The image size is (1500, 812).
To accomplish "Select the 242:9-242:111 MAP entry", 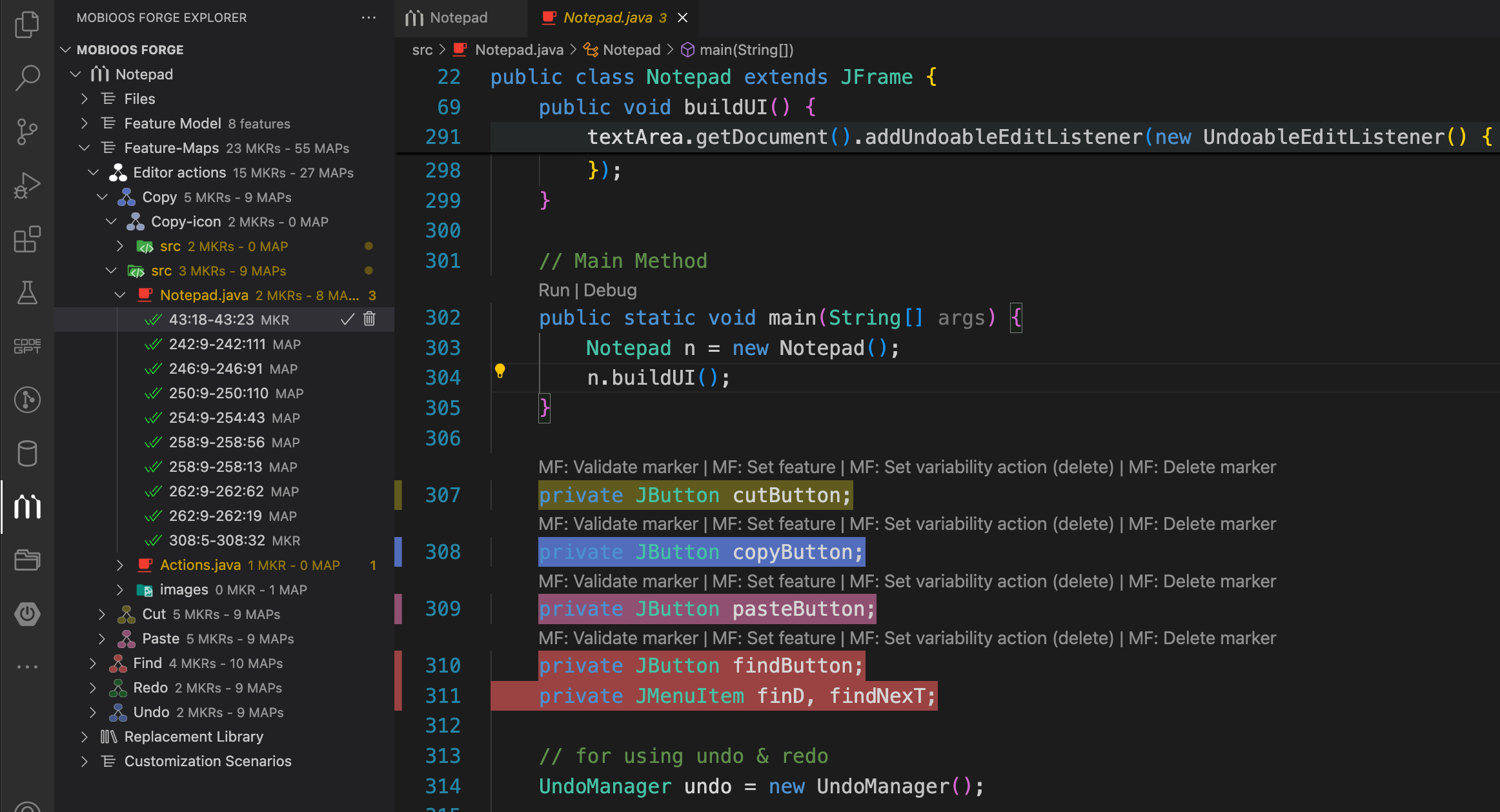I will coord(224,344).
